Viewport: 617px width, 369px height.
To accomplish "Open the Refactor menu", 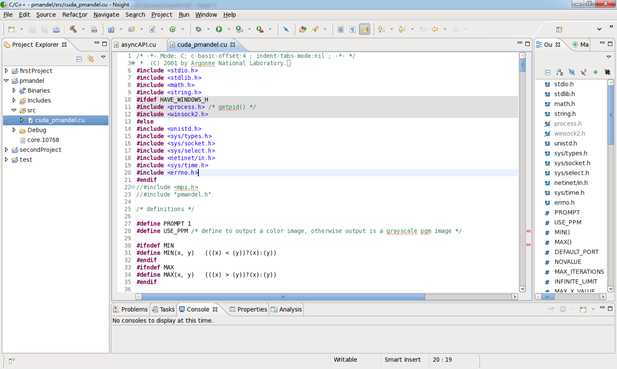I will click(75, 15).
